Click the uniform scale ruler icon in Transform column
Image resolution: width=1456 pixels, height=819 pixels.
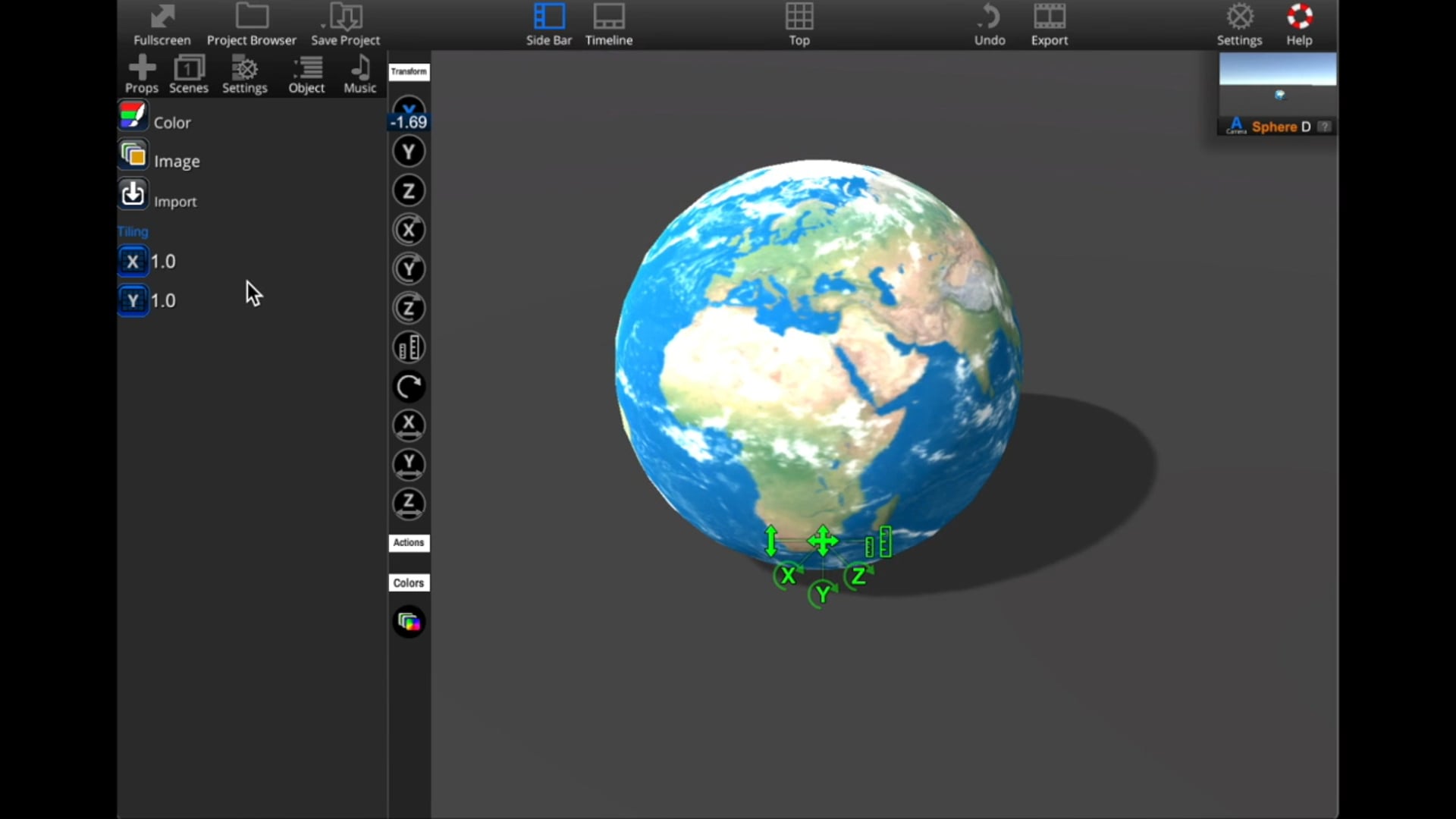tap(409, 347)
